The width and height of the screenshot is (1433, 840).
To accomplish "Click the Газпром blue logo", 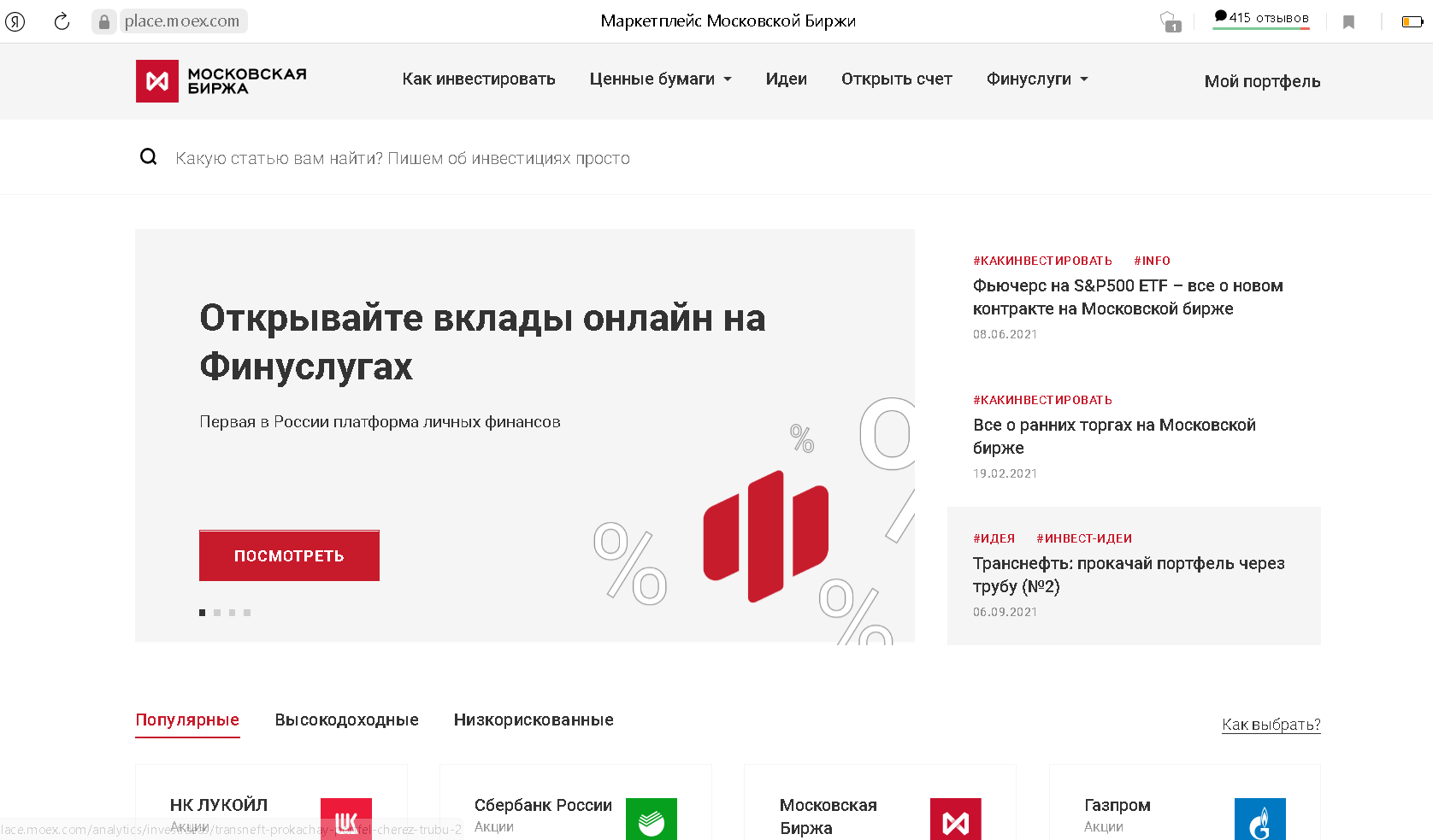I will coord(1260,819).
